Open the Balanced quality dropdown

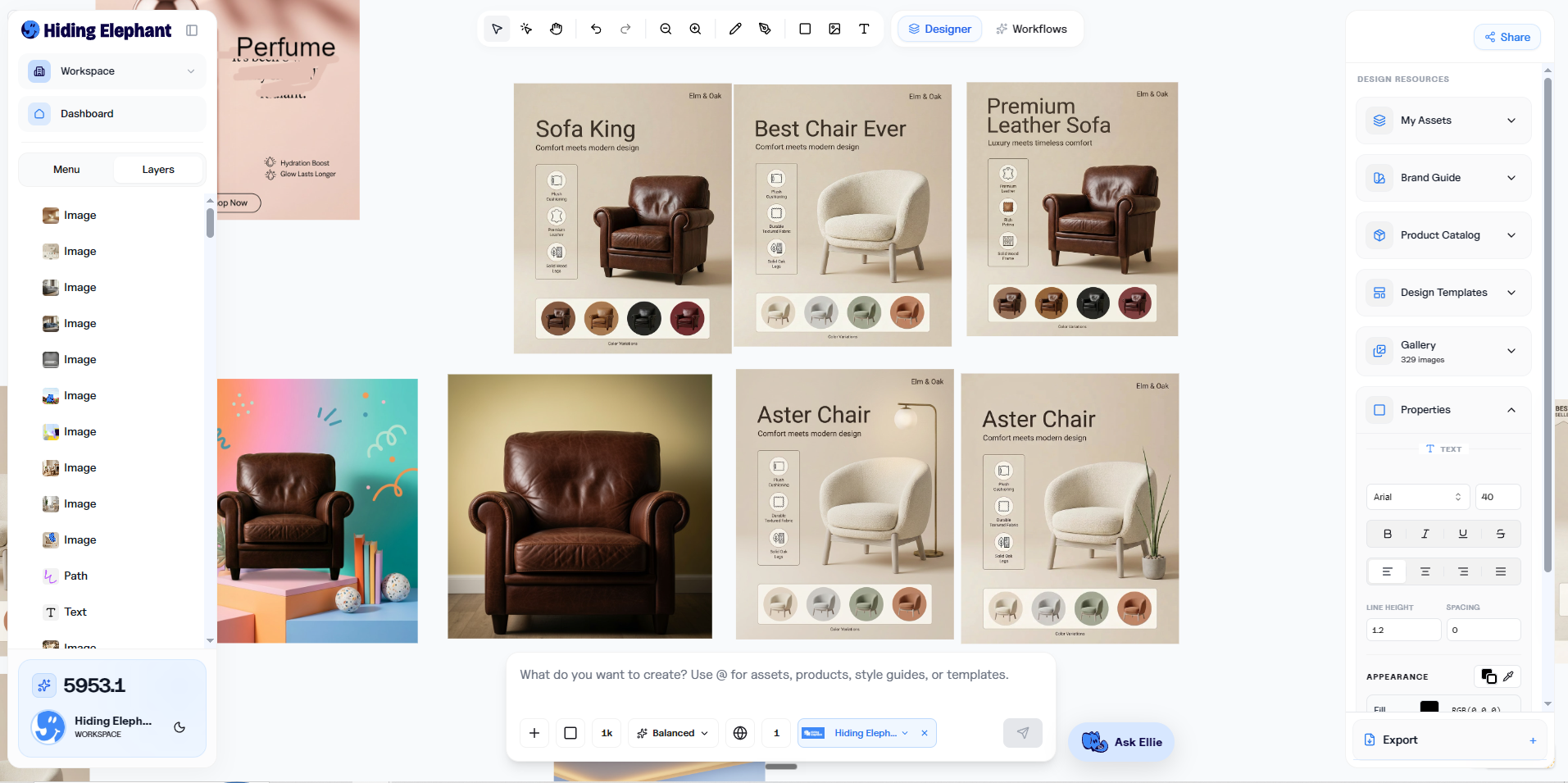tap(673, 733)
